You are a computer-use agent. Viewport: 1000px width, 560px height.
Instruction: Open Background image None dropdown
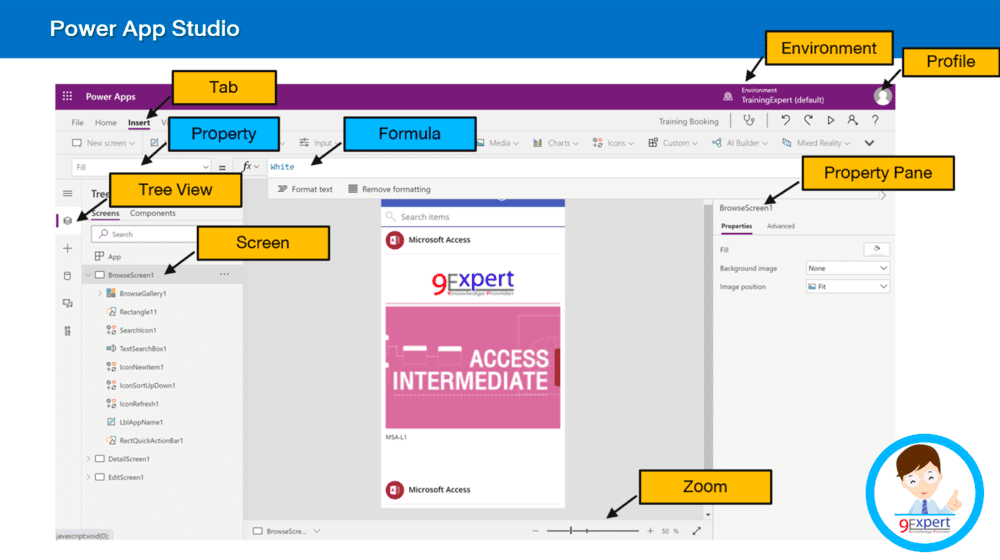tap(848, 269)
